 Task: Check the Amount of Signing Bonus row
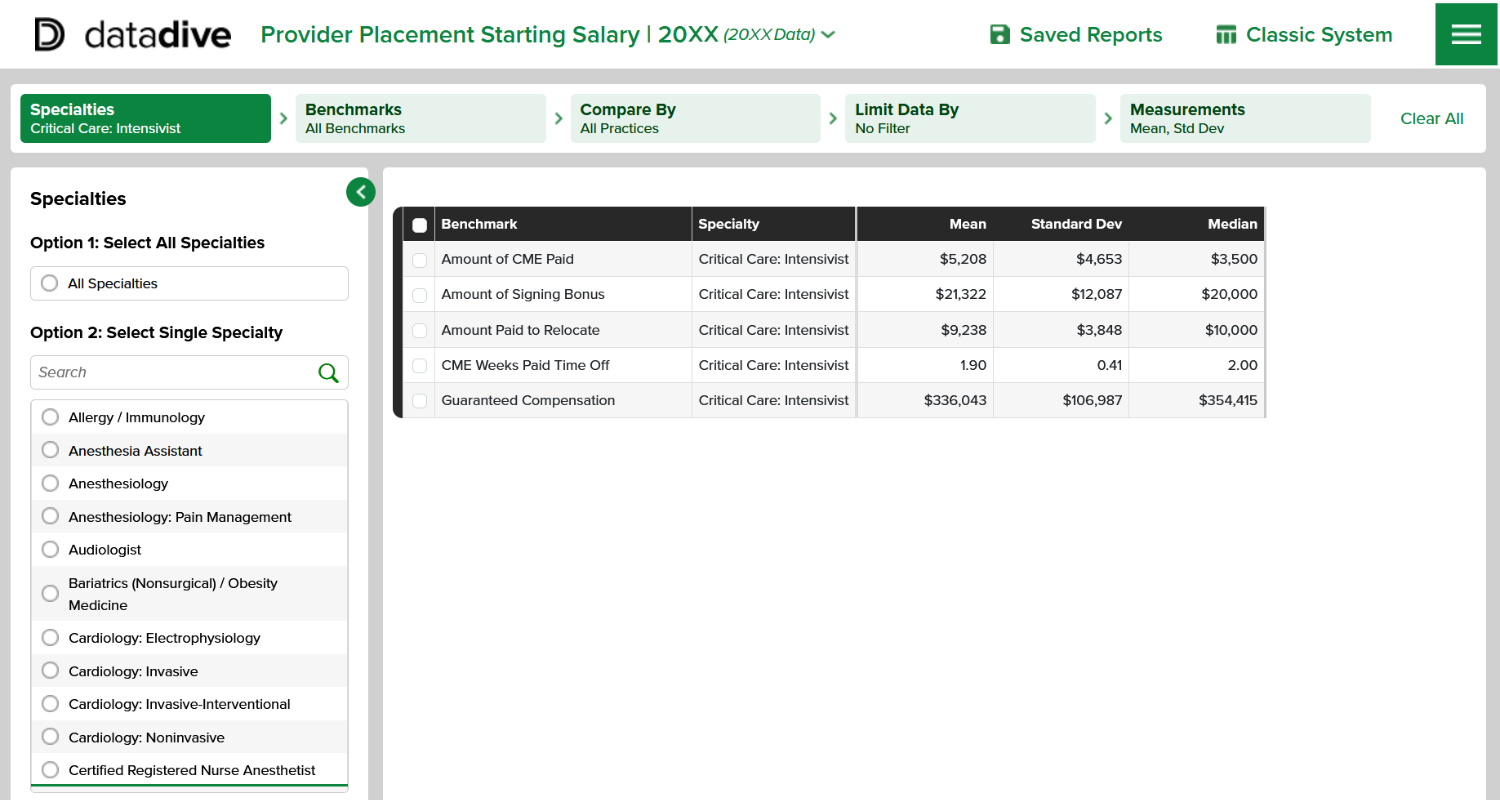point(420,295)
